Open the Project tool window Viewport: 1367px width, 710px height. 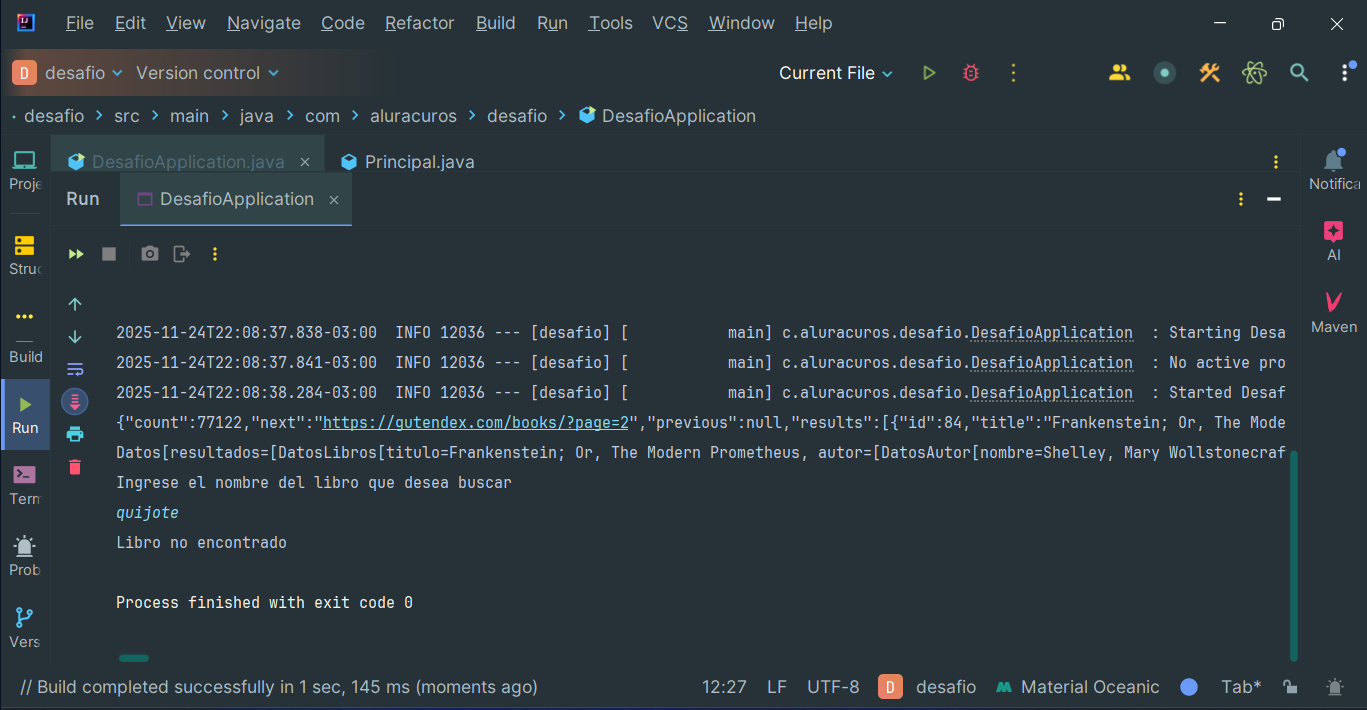coord(25,170)
